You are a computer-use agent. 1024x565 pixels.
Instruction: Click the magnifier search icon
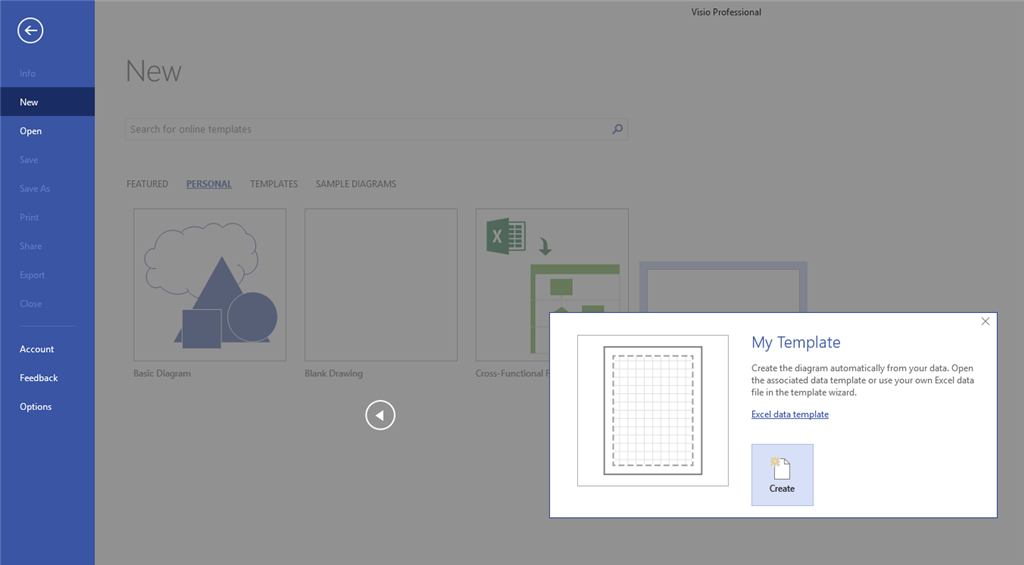point(617,129)
